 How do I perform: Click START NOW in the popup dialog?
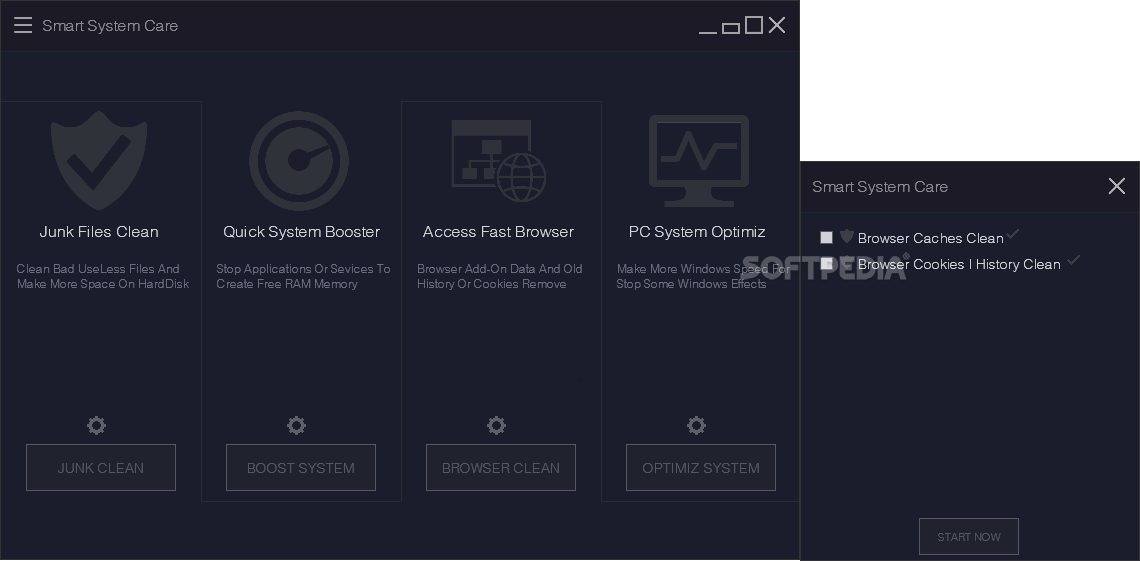click(969, 537)
